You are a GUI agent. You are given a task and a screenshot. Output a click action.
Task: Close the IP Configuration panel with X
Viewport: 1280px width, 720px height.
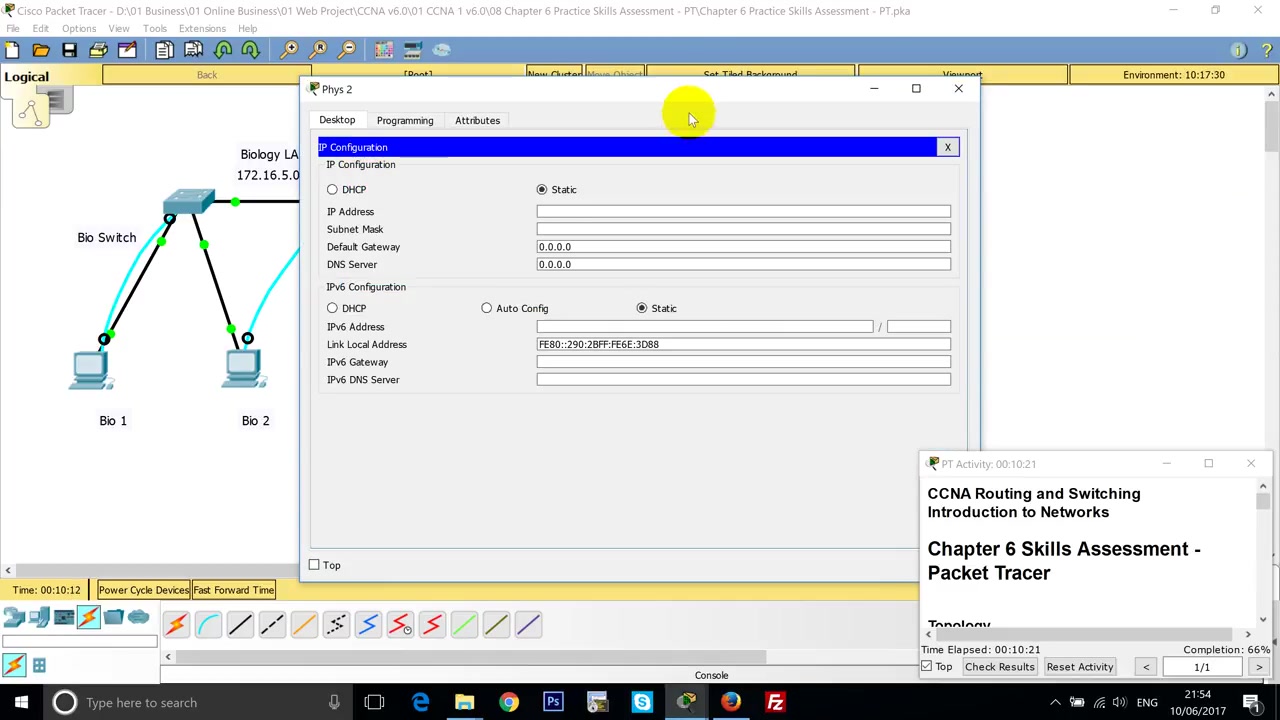point(947,147)
